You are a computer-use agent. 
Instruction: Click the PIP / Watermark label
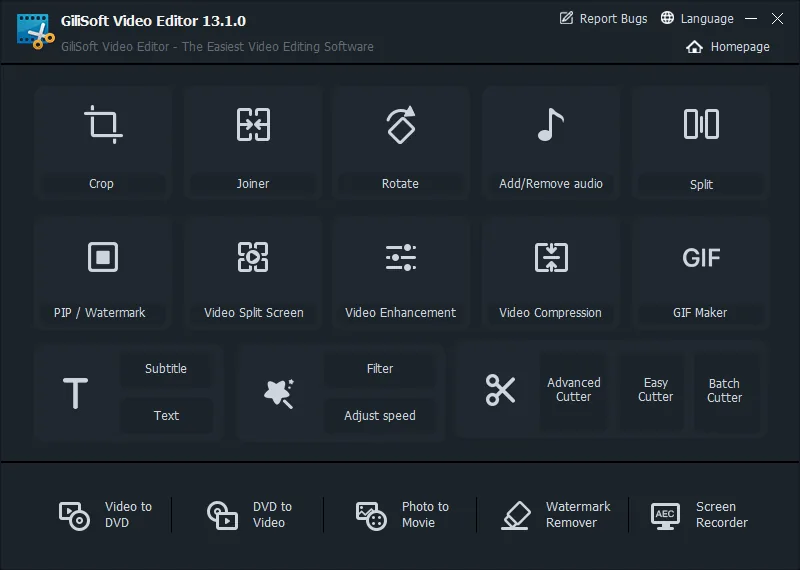(x=99, y=313)
